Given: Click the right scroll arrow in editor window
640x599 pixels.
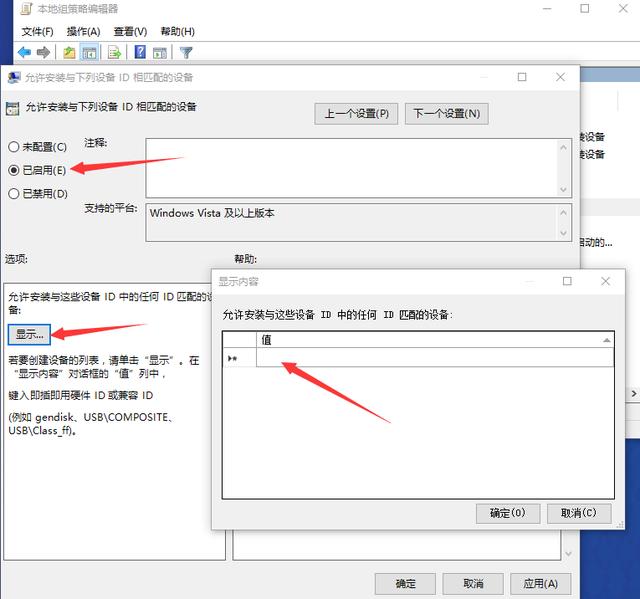Looking at the screenshot, I should (633, 394).
